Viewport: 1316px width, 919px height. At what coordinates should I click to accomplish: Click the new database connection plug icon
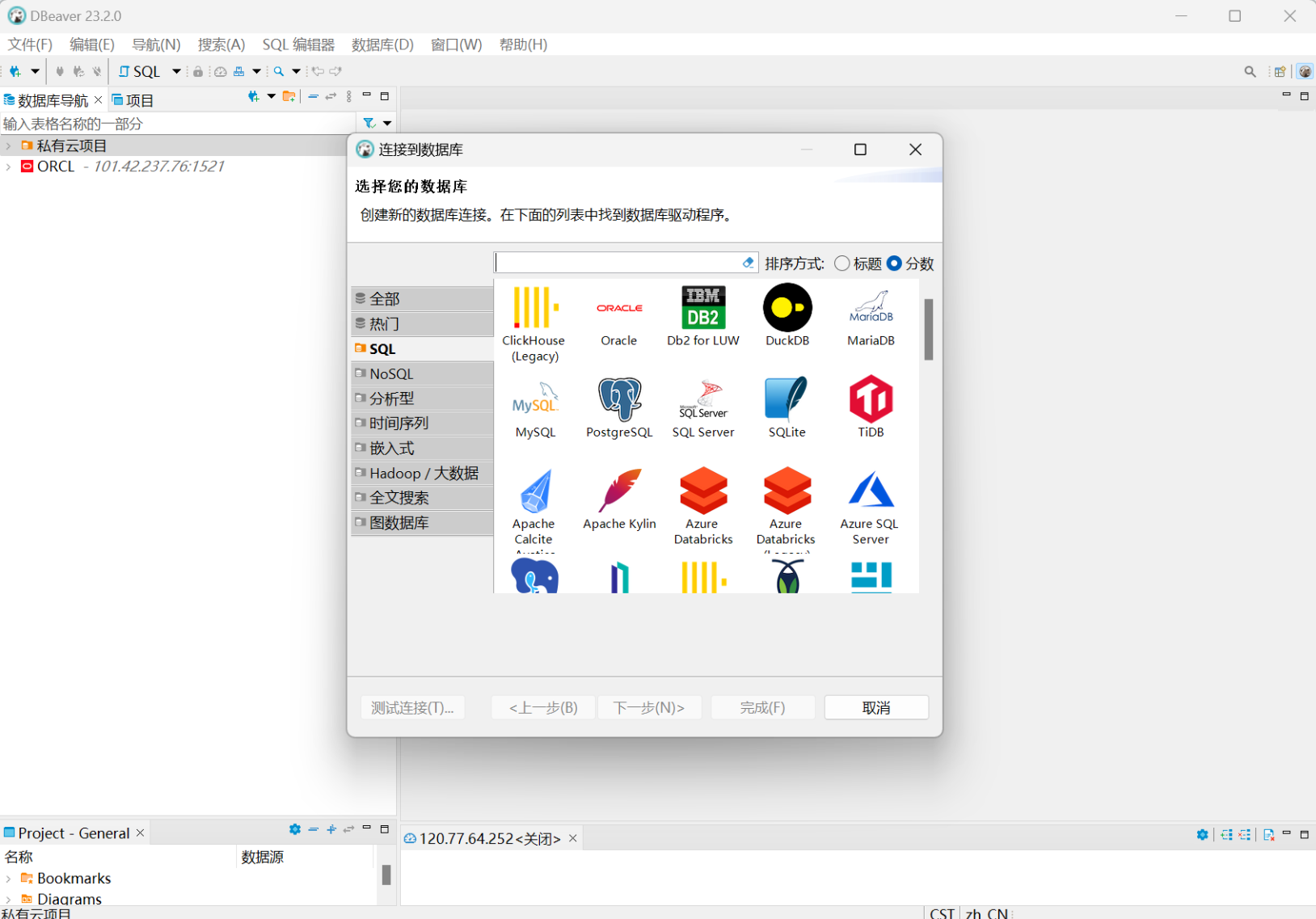pyautogui.click(x=15, y=71)
